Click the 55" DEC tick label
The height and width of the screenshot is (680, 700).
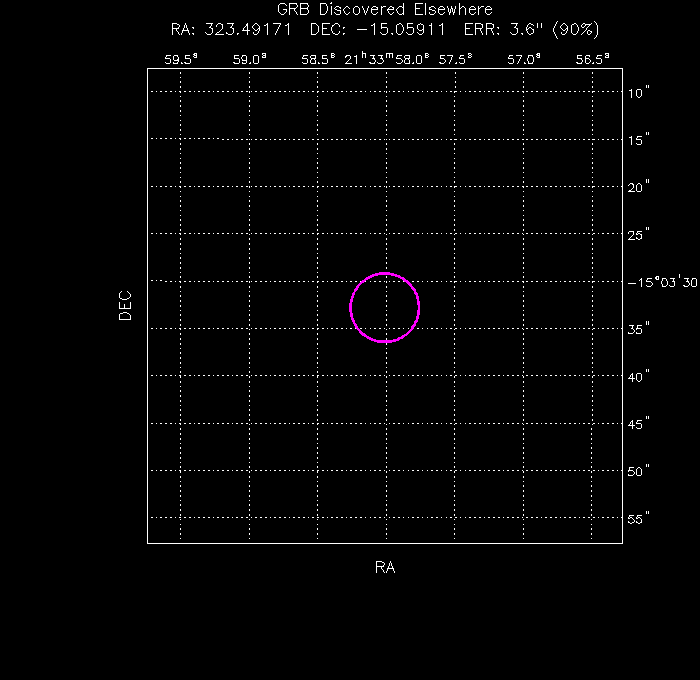[638, 519]
